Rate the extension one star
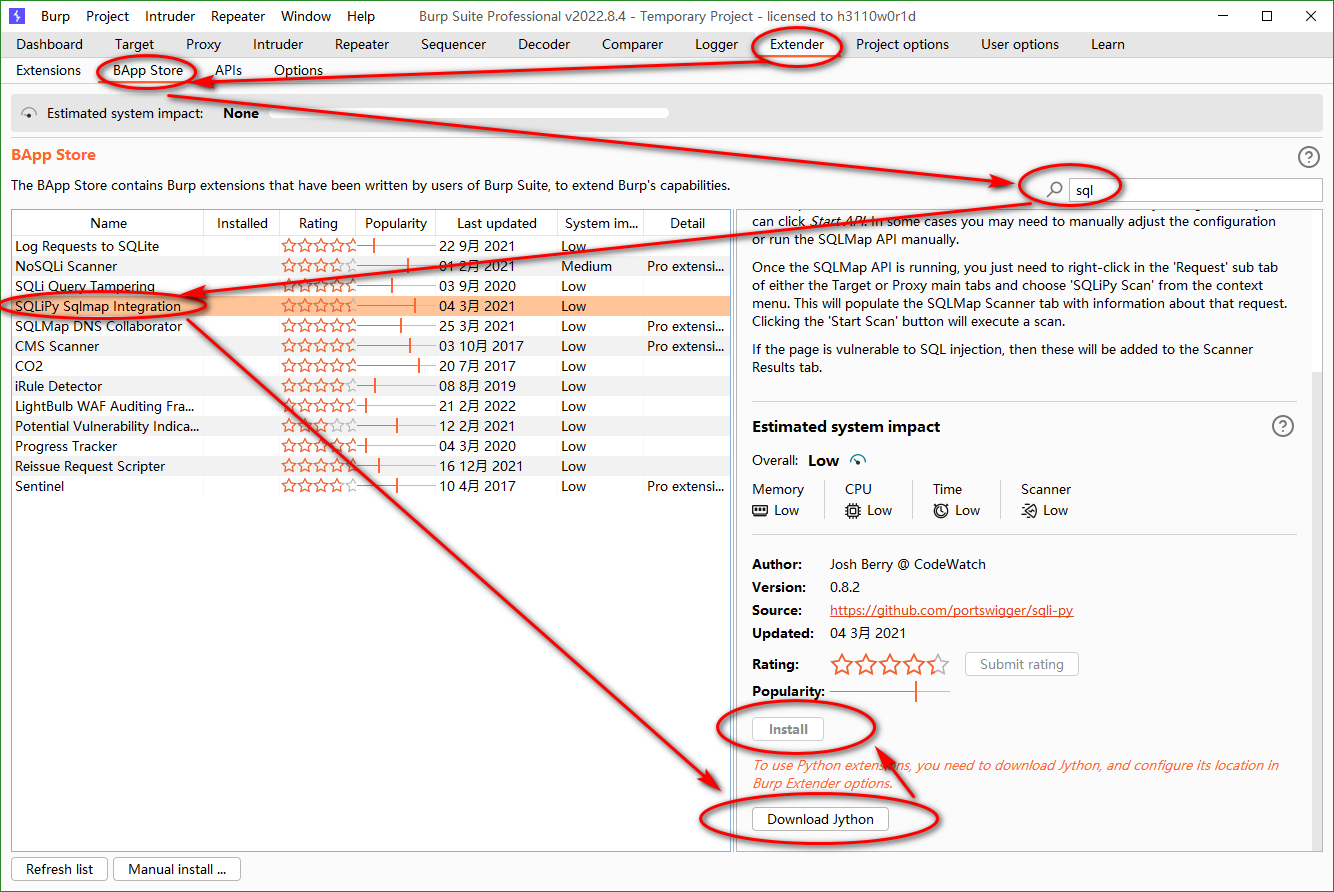 tap(842, 664)
